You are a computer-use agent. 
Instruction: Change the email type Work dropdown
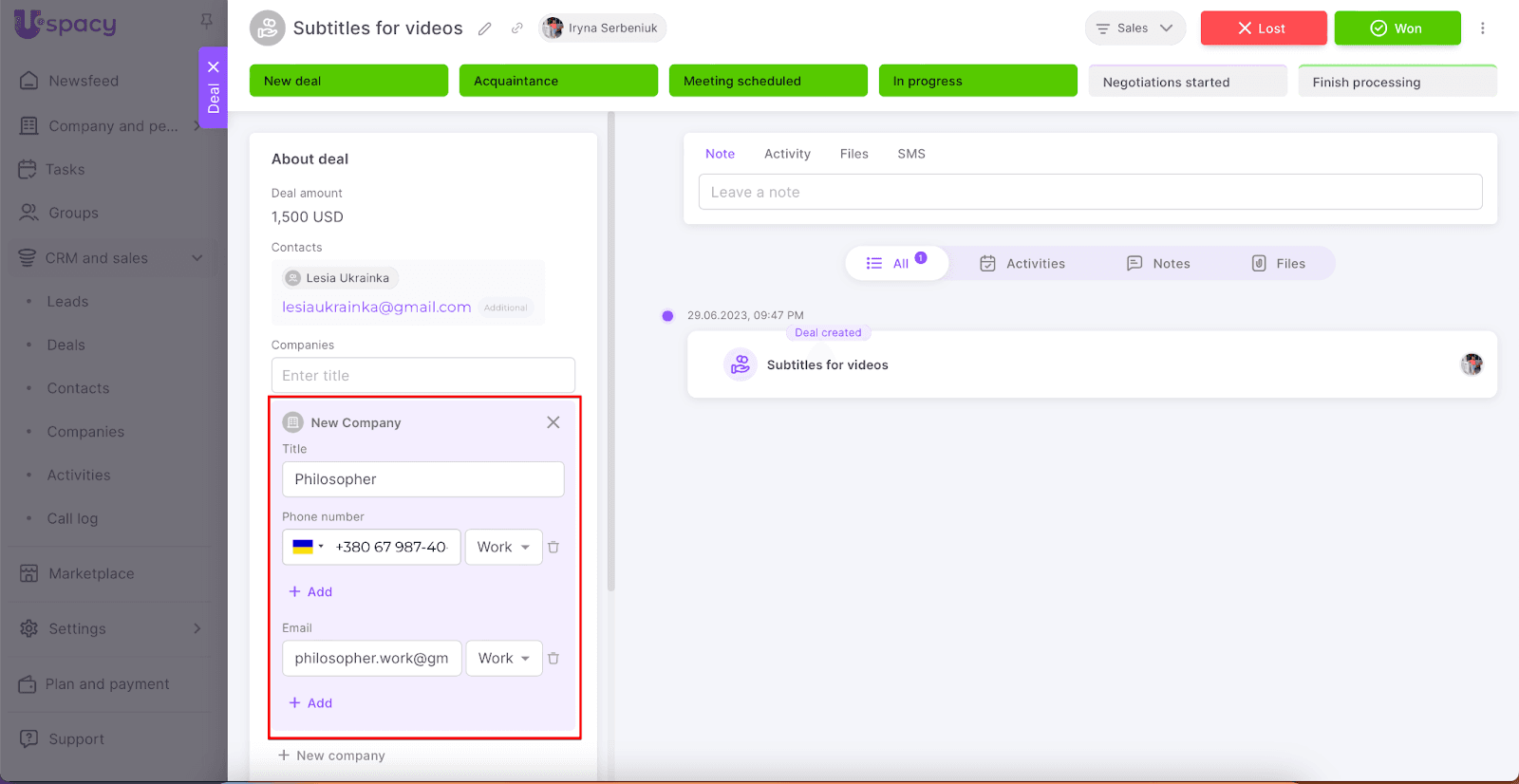503,659
